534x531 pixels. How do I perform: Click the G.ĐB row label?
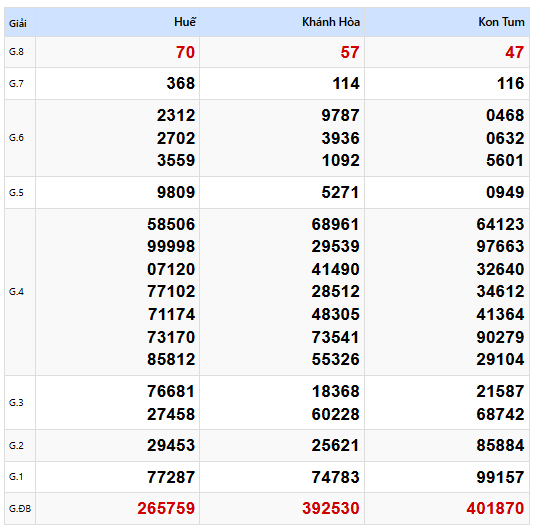click(20, 509)
